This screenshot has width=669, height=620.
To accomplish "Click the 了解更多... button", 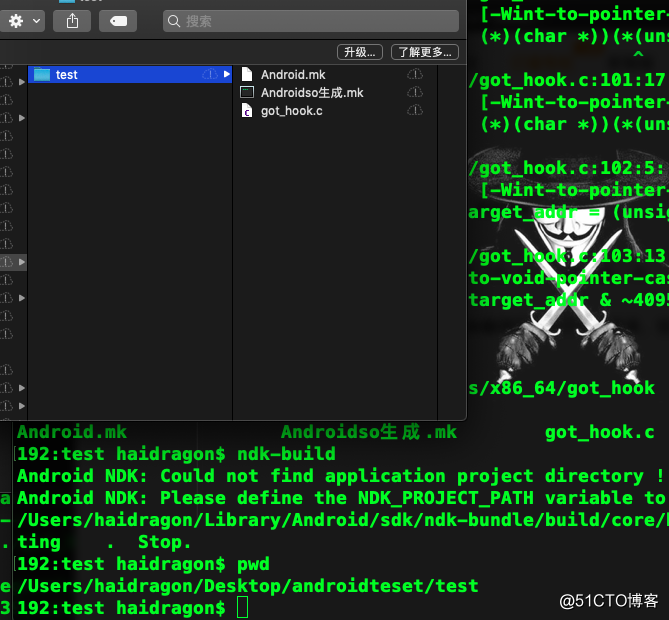I will 425,52.
